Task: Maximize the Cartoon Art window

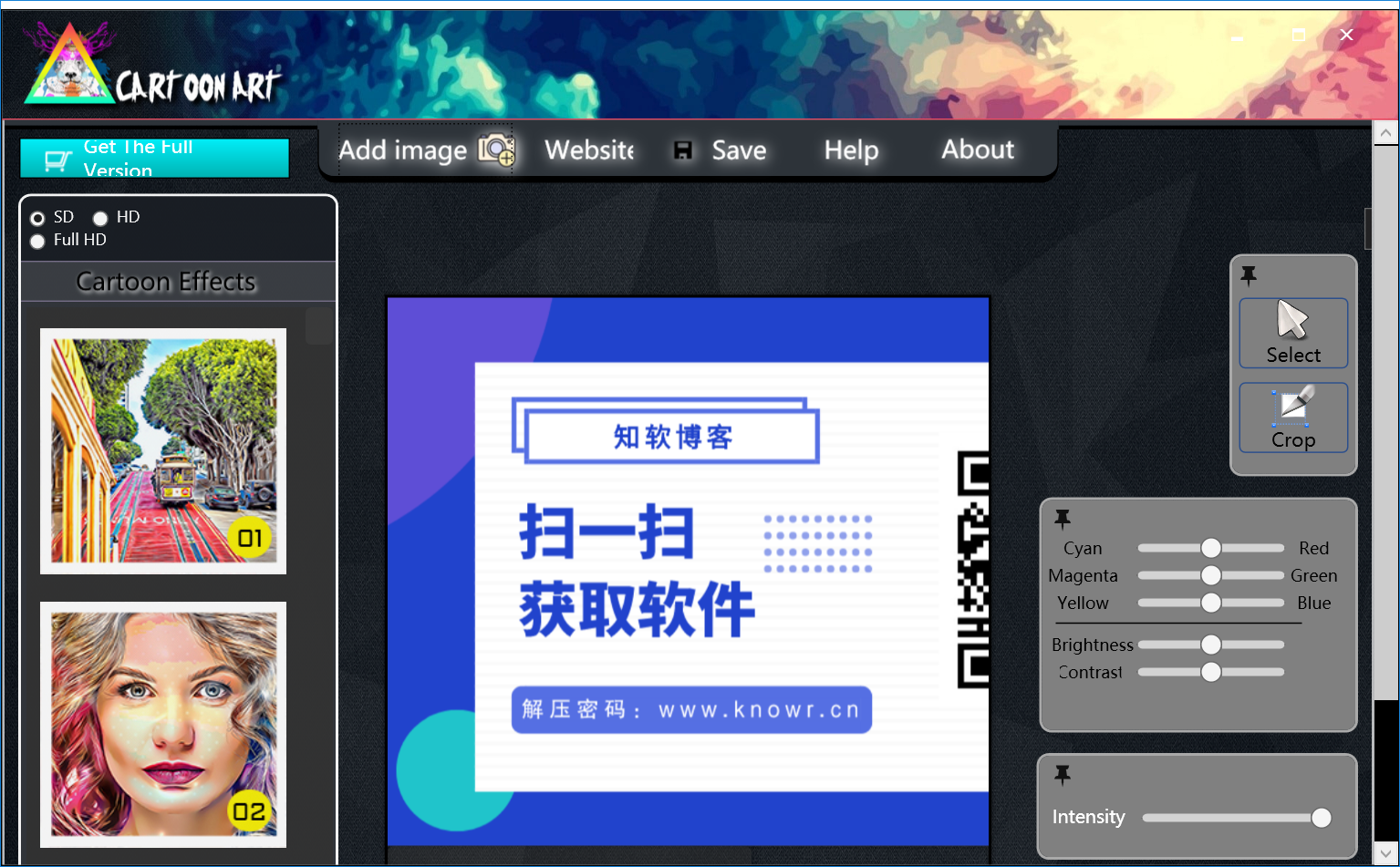Action: 1299,35
